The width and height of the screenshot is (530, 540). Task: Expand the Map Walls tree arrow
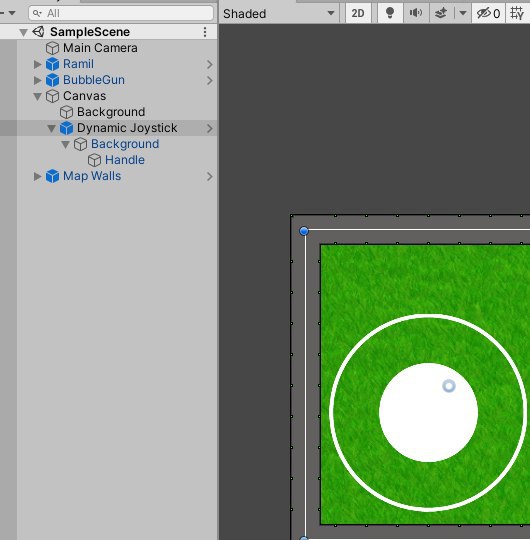(37, 176)
